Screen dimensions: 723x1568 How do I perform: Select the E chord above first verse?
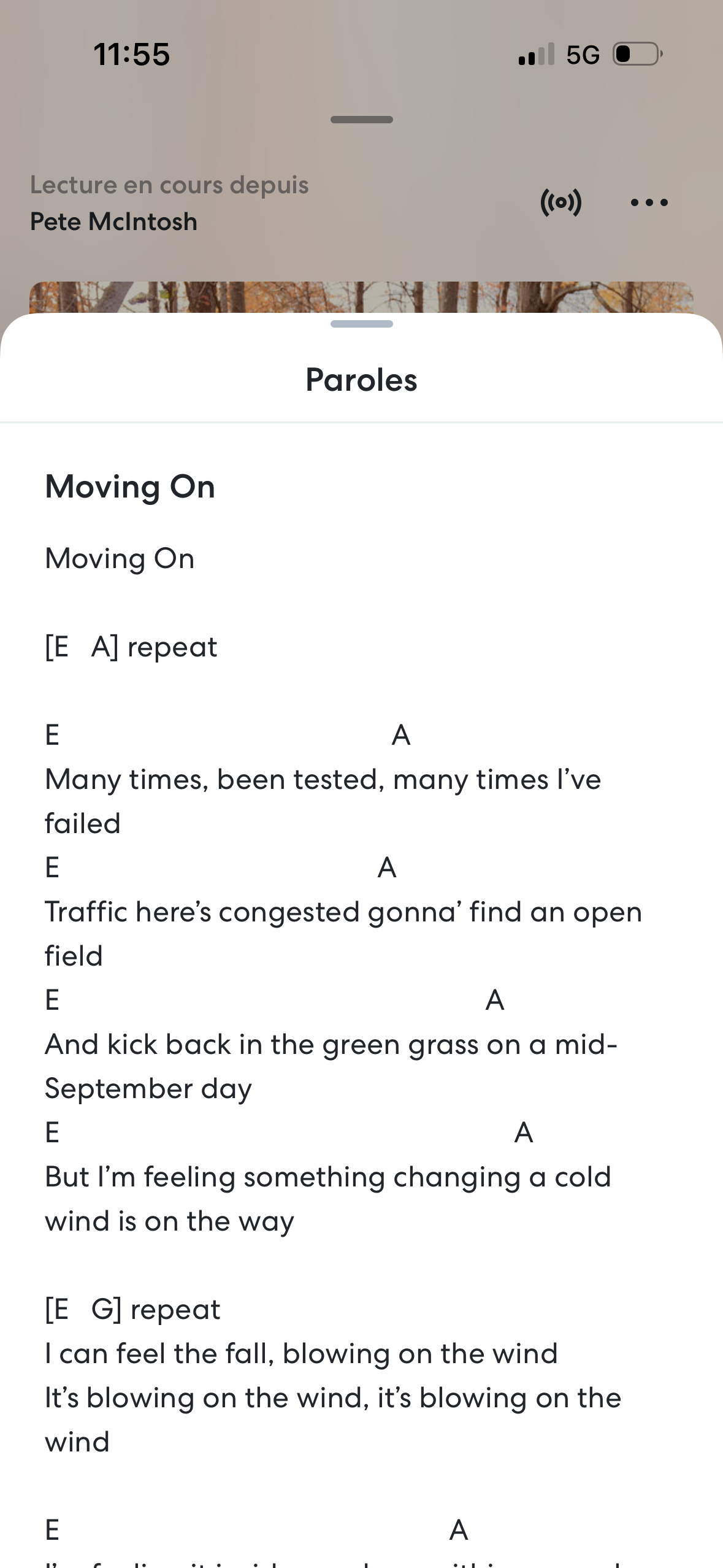click(52, 734)
